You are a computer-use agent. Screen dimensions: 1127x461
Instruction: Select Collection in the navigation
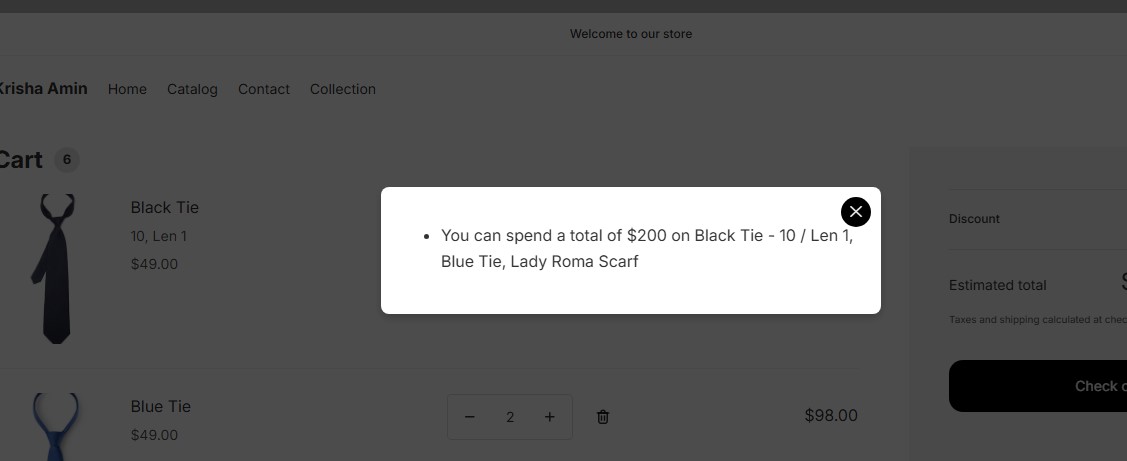[x=343, y=89]
